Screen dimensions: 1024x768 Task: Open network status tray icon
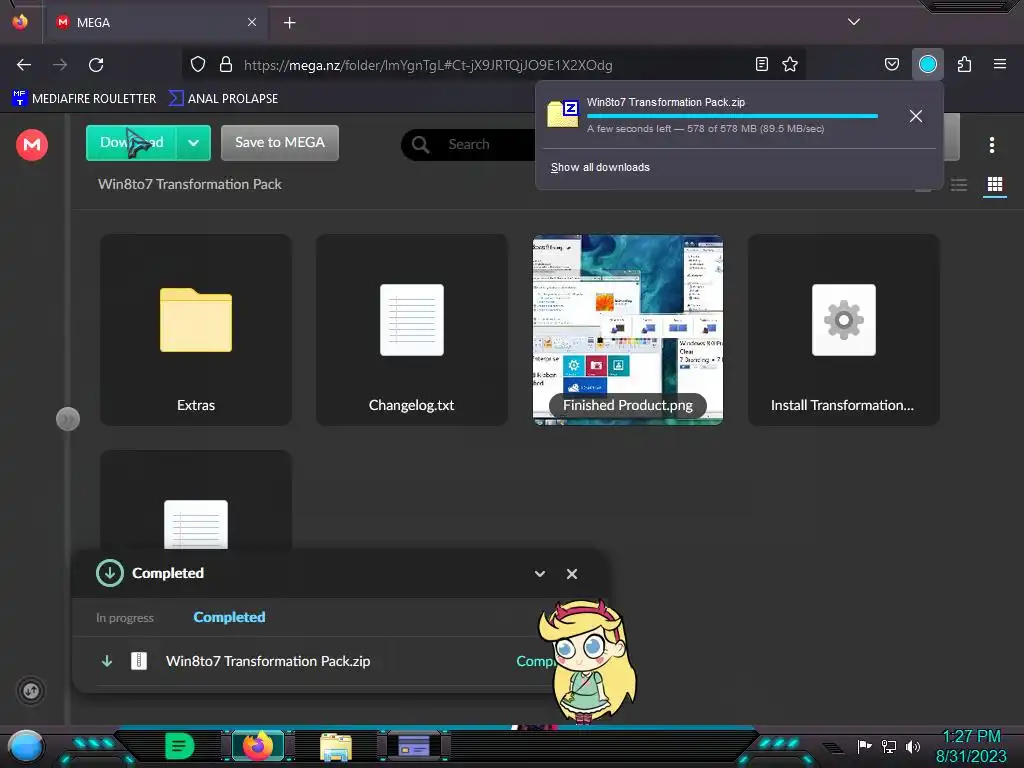coord(888,746)
